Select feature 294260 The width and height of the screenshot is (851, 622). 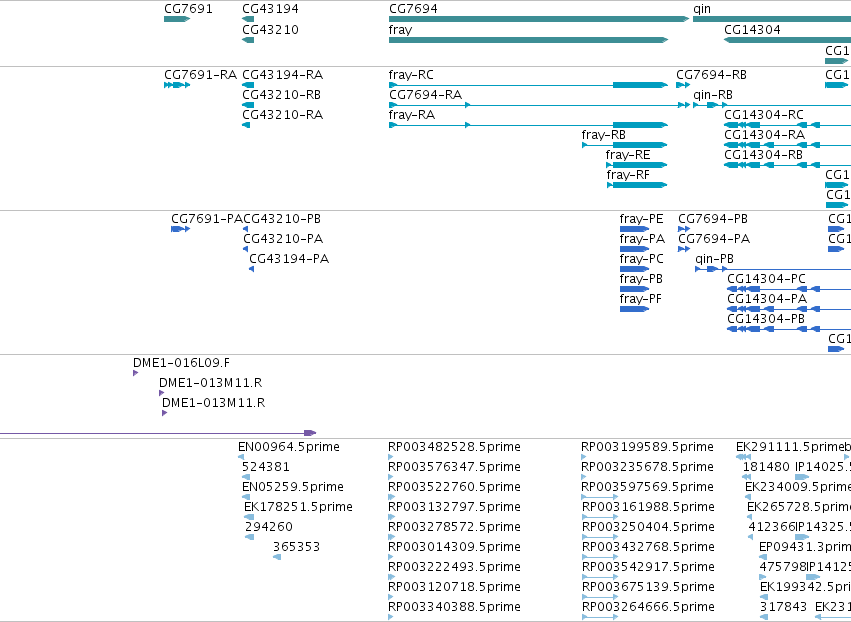click(269, 527)
